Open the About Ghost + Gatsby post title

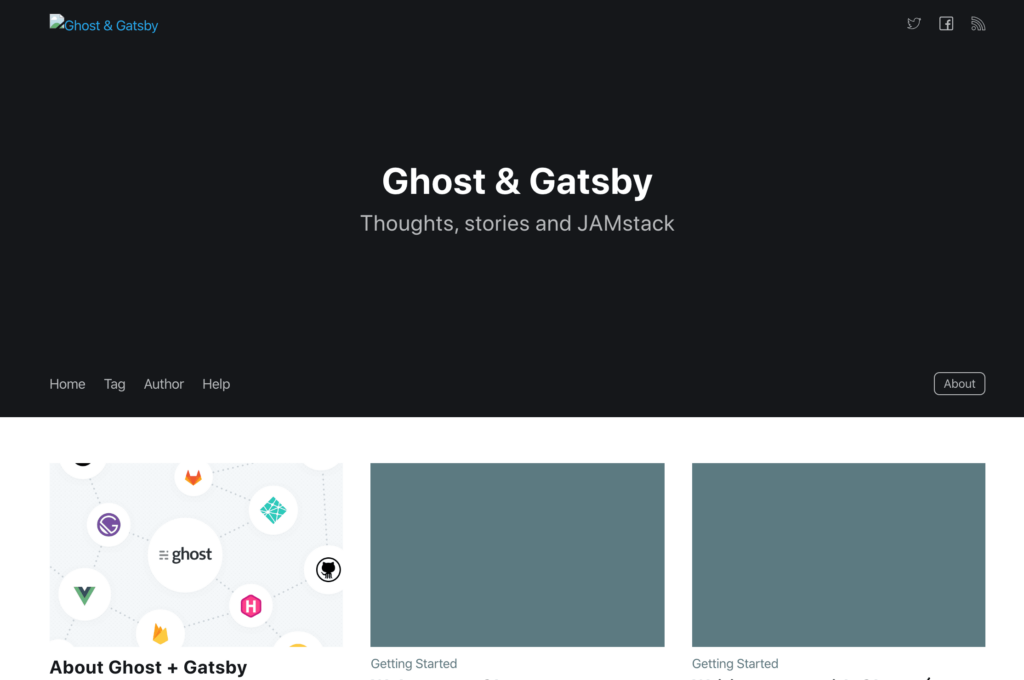coord(148,667)
